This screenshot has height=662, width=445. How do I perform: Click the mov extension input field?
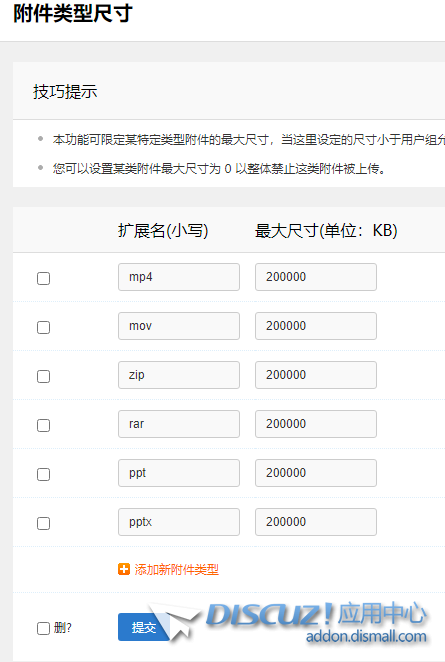click(179, 326)
